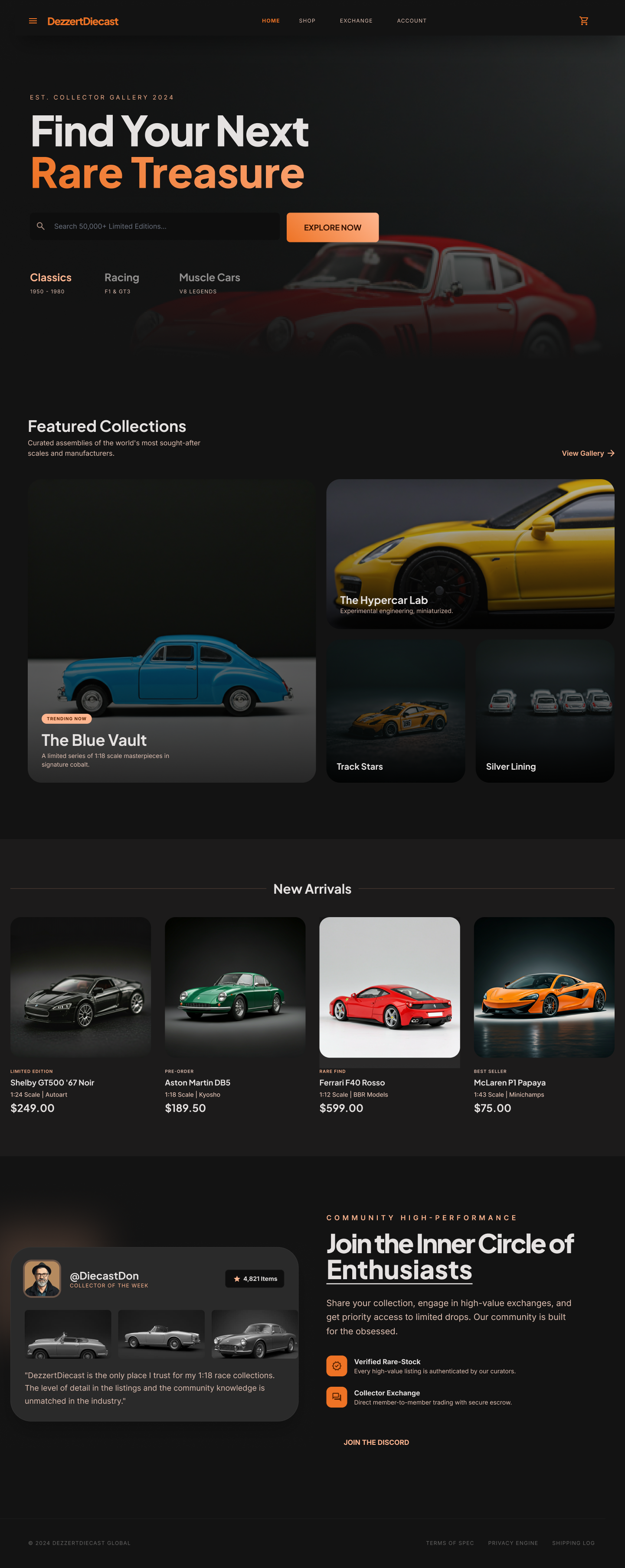Open the Account nav item
625x1568 pixels.
click(x=412, y=21)
